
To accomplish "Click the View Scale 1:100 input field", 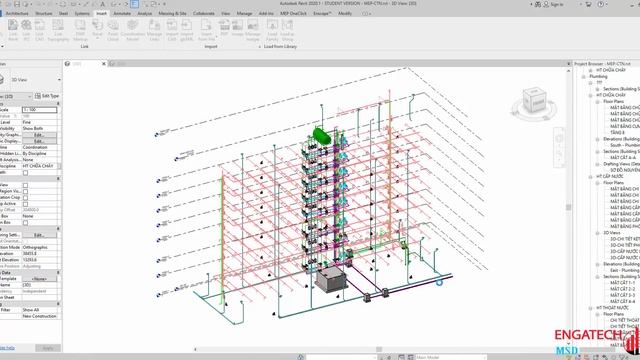I will click(39, 110).
